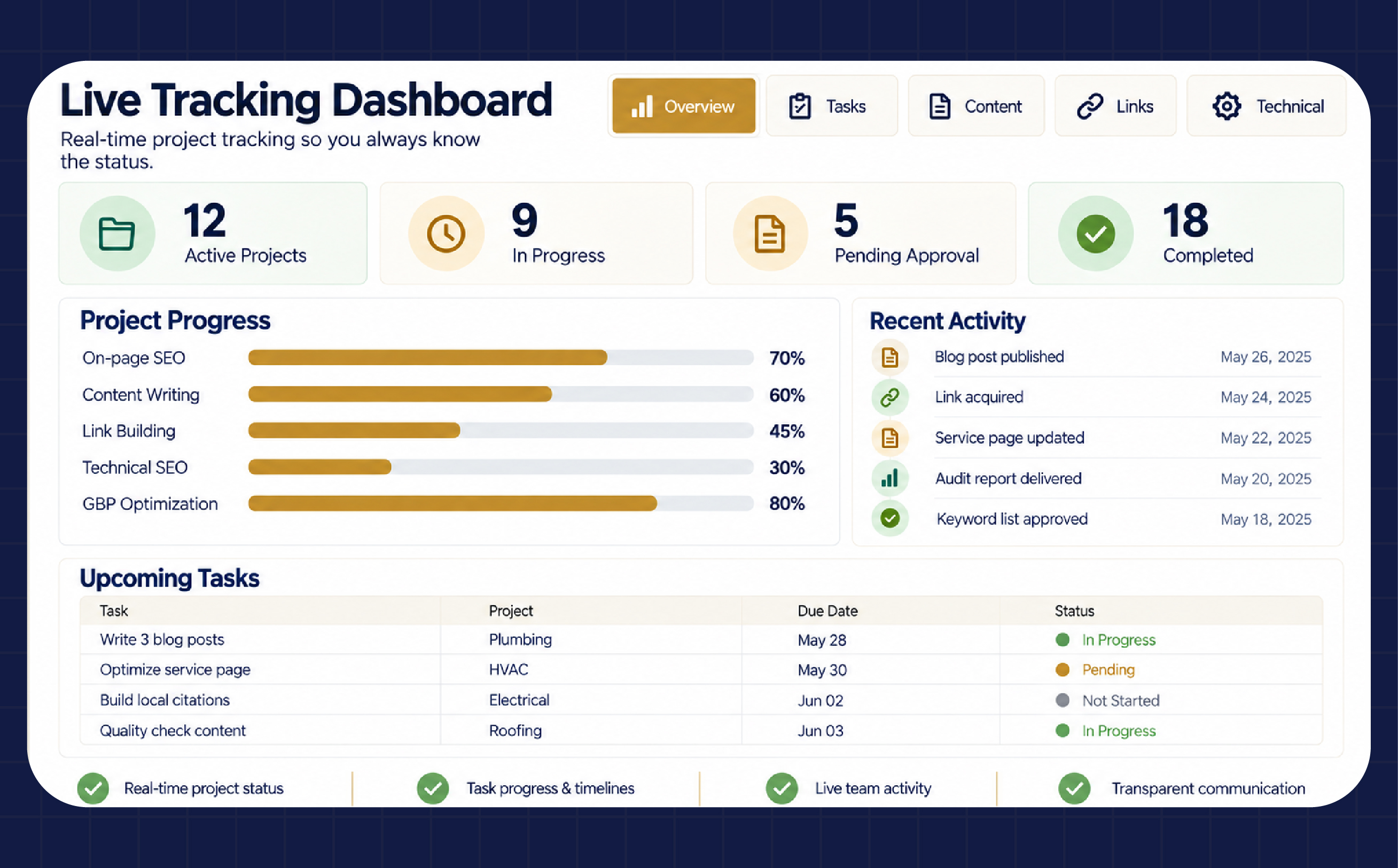This screenshot has height=868, width=1398.
Task: Click the "Write 3 blog posts" task
Action: coord(162,639)
